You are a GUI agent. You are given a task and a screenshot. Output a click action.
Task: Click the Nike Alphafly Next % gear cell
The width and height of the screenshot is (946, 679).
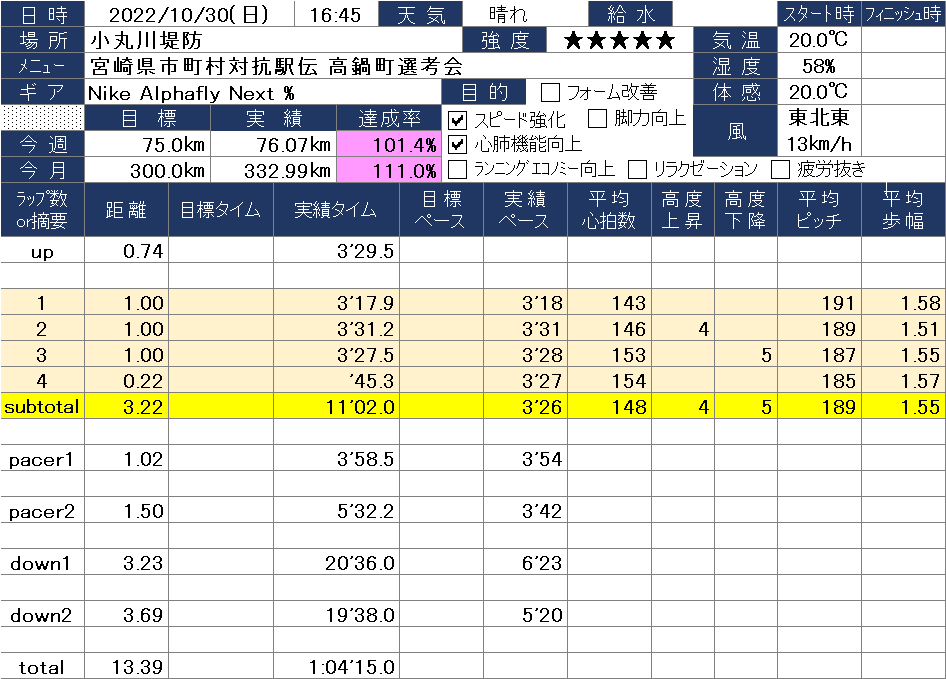click(x=265, y=93)
